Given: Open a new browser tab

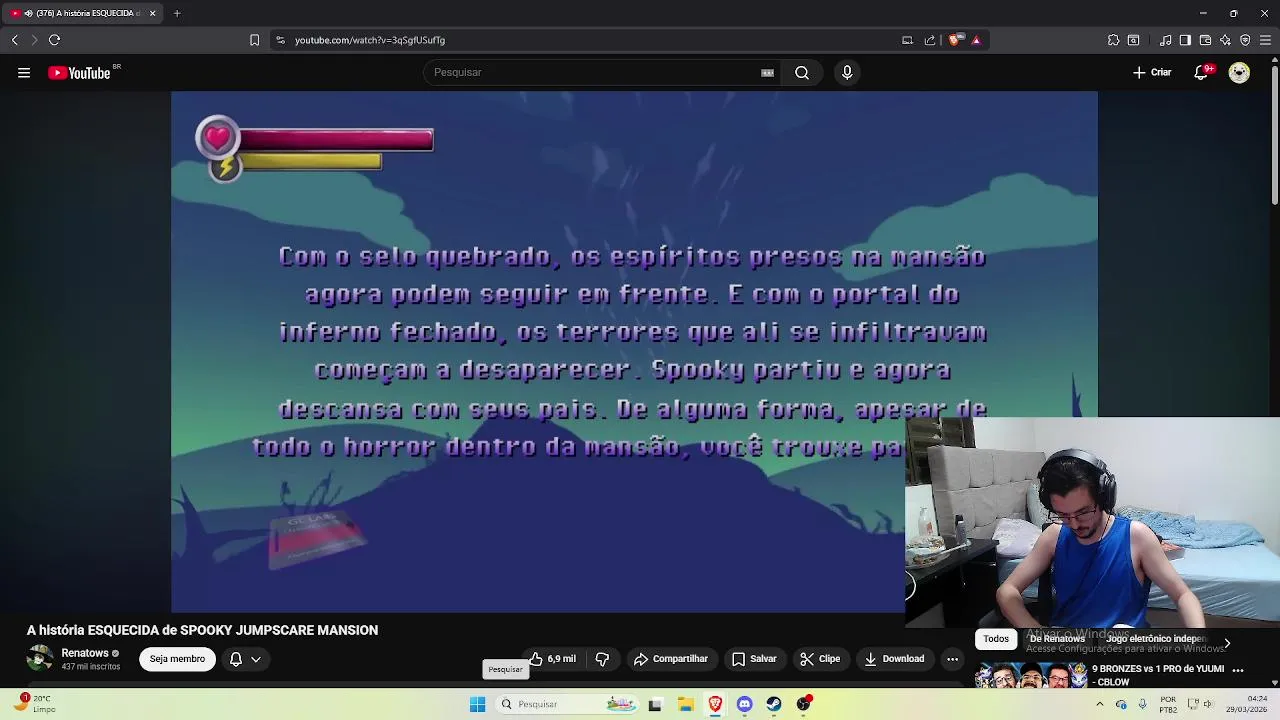Looking at the screenshot, I should pos(177,13).
